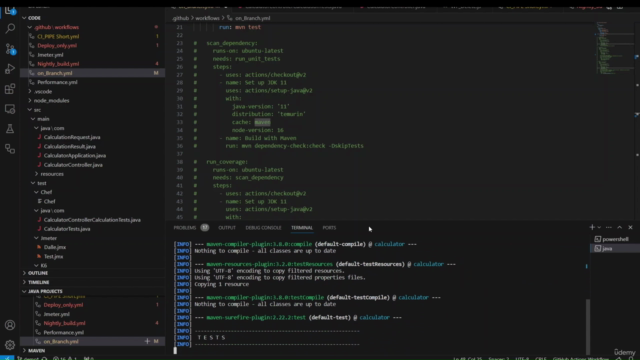Screen dimensions: 640x360
Task: Open the Chef file under Chef folder
Action: (x=49, y=201)
